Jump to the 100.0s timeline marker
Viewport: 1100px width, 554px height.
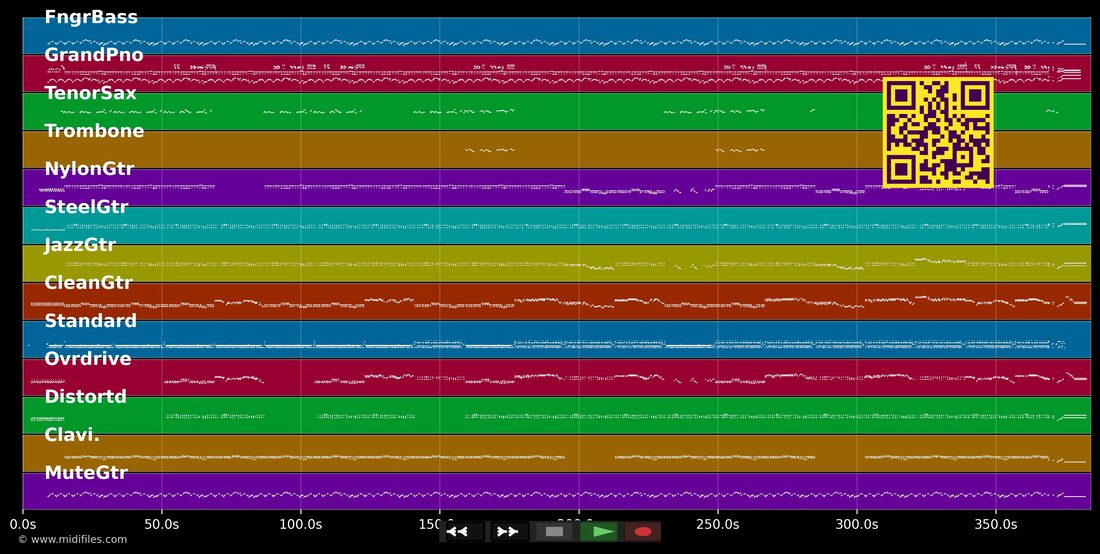point(301,524)
